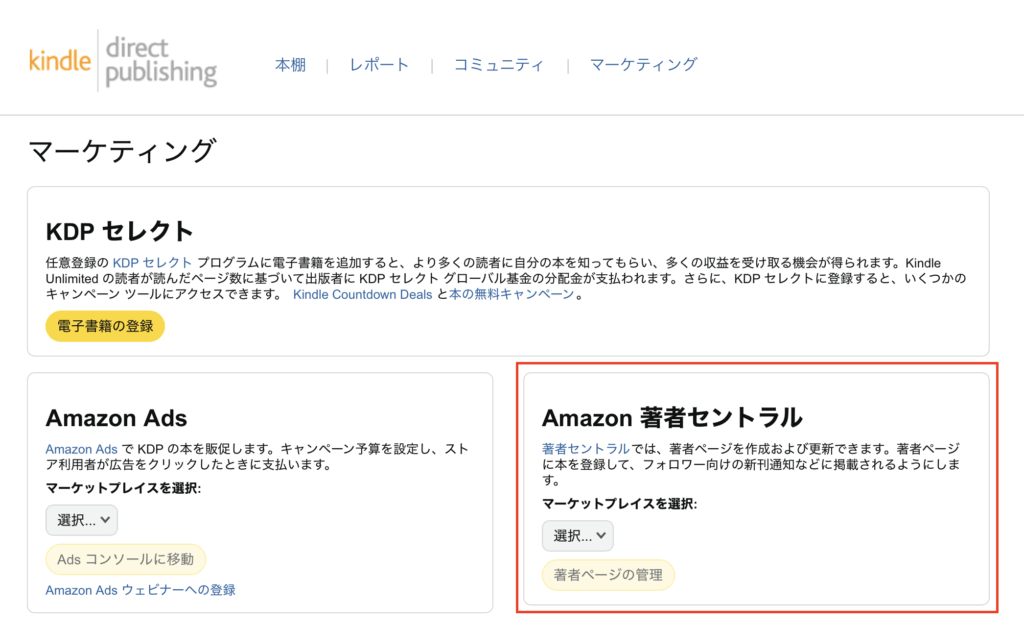
Task: Follow the Kindle Countdown Deals link
Action: coord(362,295)
